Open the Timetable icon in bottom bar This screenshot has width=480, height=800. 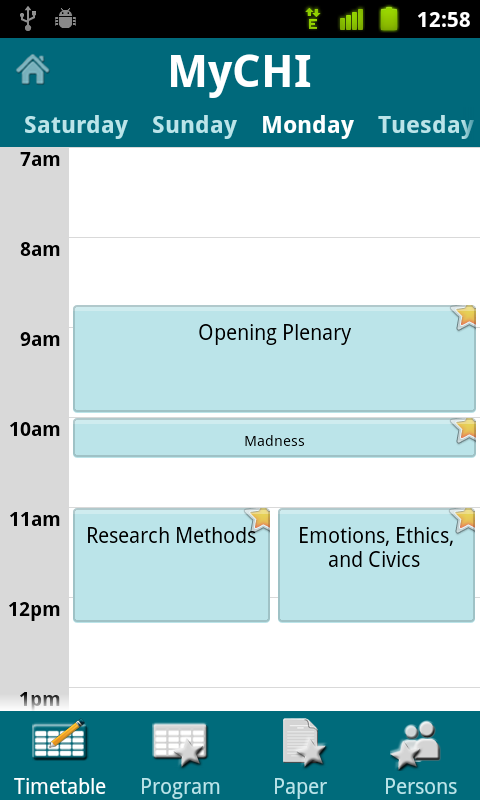coord(60,740)
